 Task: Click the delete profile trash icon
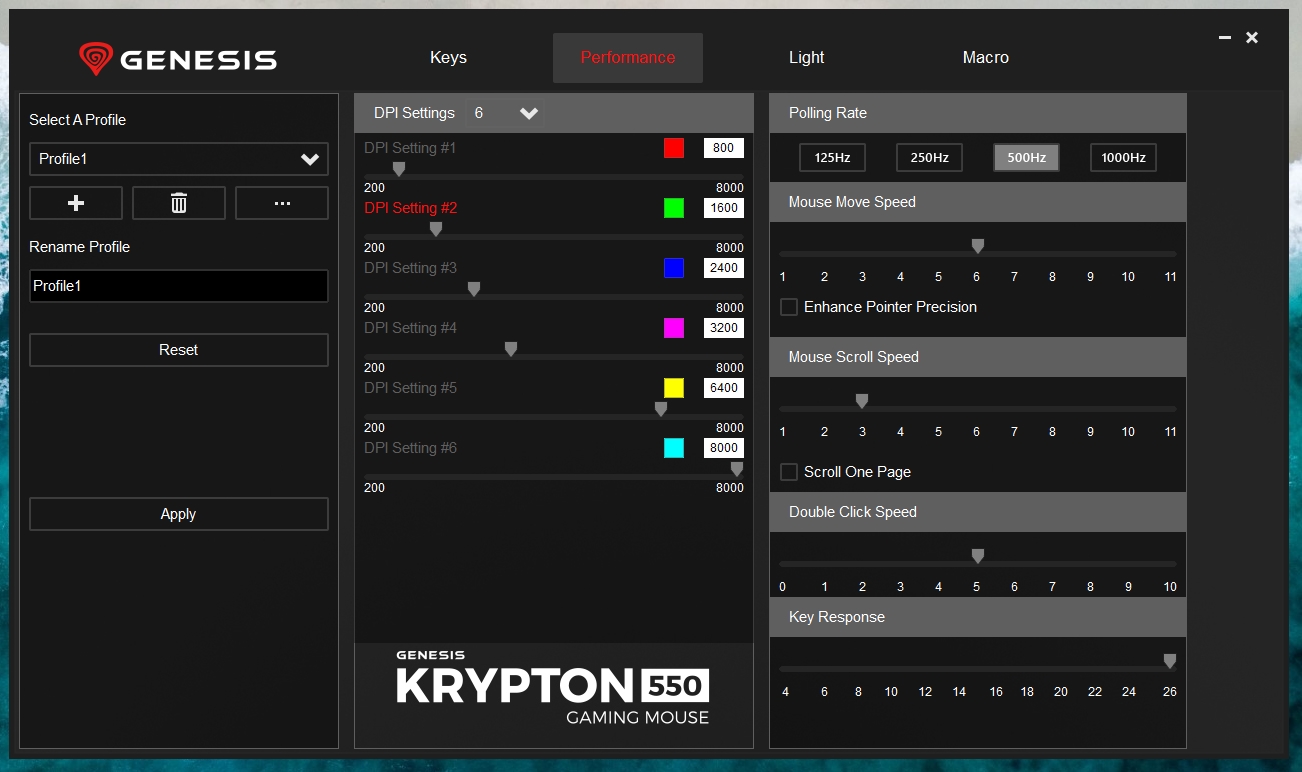[179, 203]
